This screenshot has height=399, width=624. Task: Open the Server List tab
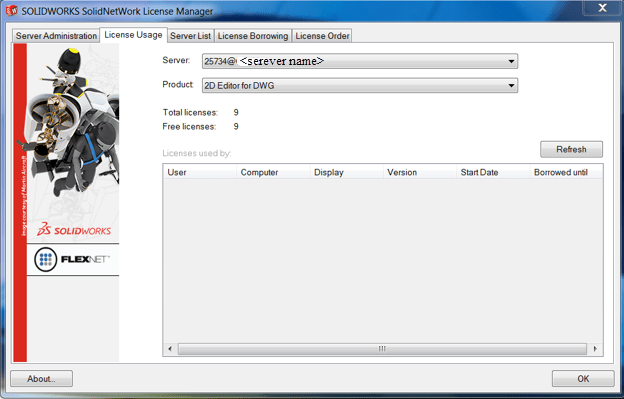click(191, 36)
